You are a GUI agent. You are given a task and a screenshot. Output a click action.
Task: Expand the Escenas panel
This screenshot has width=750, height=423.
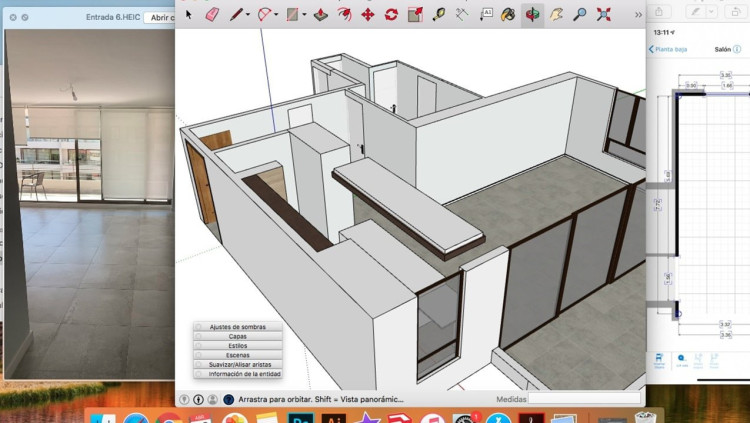pyautogui.click(x=238, y=355)
